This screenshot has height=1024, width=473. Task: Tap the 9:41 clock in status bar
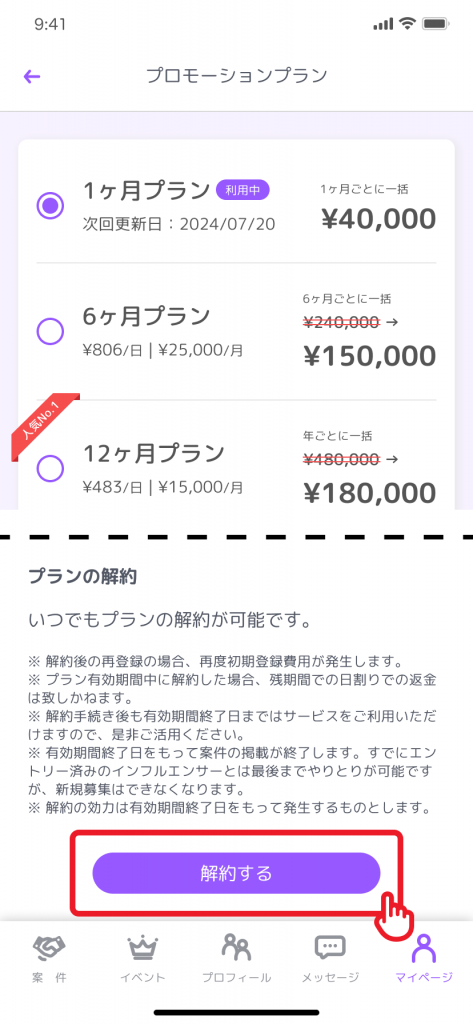(x=50, y=24)
